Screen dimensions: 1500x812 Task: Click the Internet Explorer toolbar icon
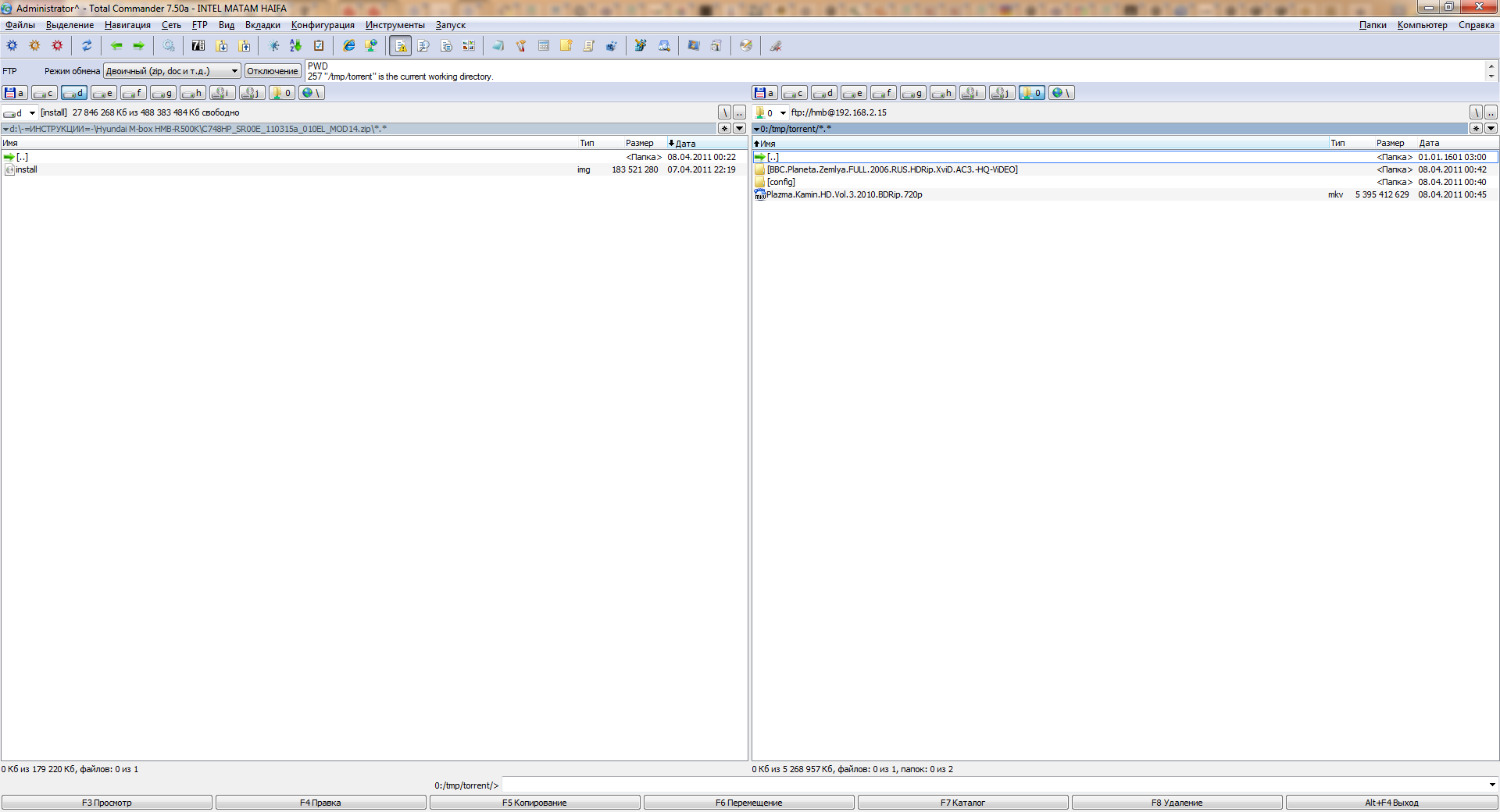click(349, 46)
